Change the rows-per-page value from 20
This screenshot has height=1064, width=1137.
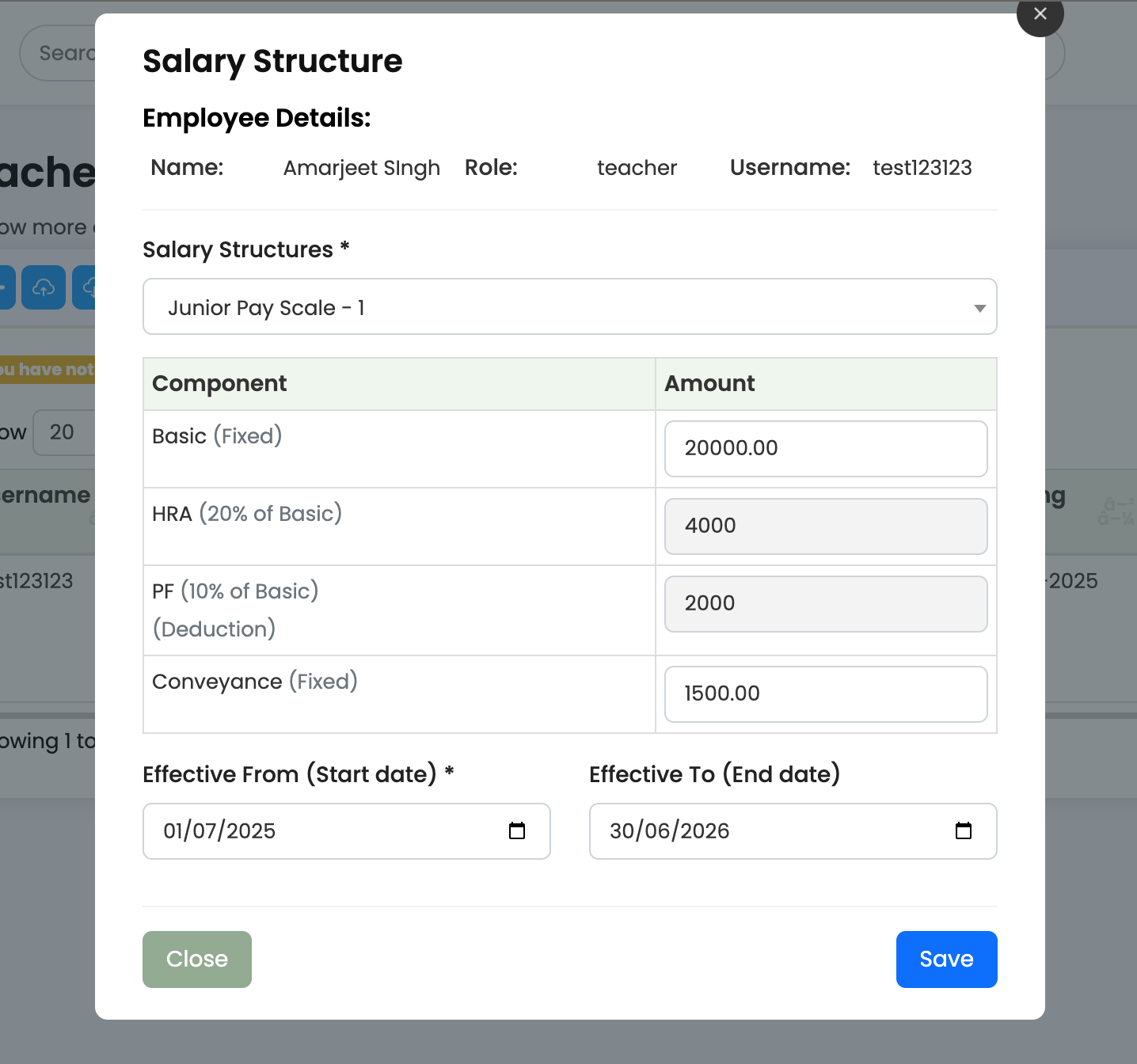tap(63, 432)
